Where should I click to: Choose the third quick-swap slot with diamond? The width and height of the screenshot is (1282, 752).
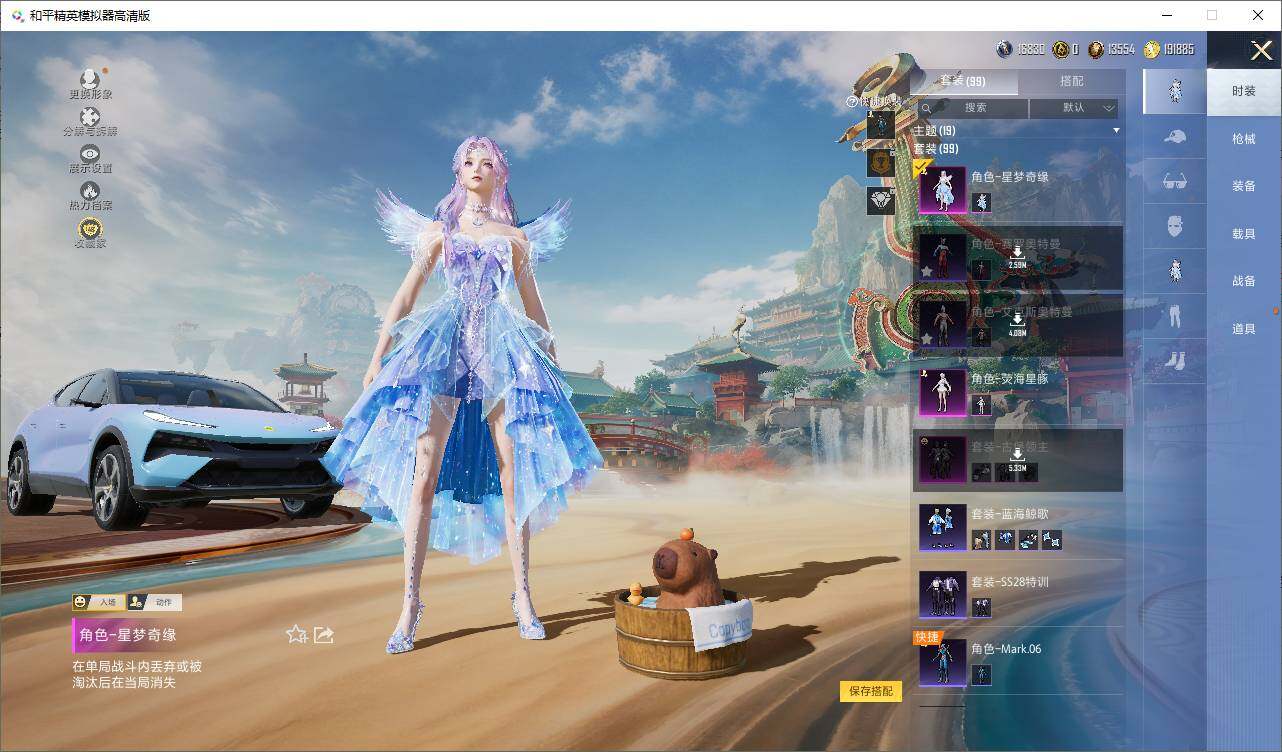(x=881, y=200)
